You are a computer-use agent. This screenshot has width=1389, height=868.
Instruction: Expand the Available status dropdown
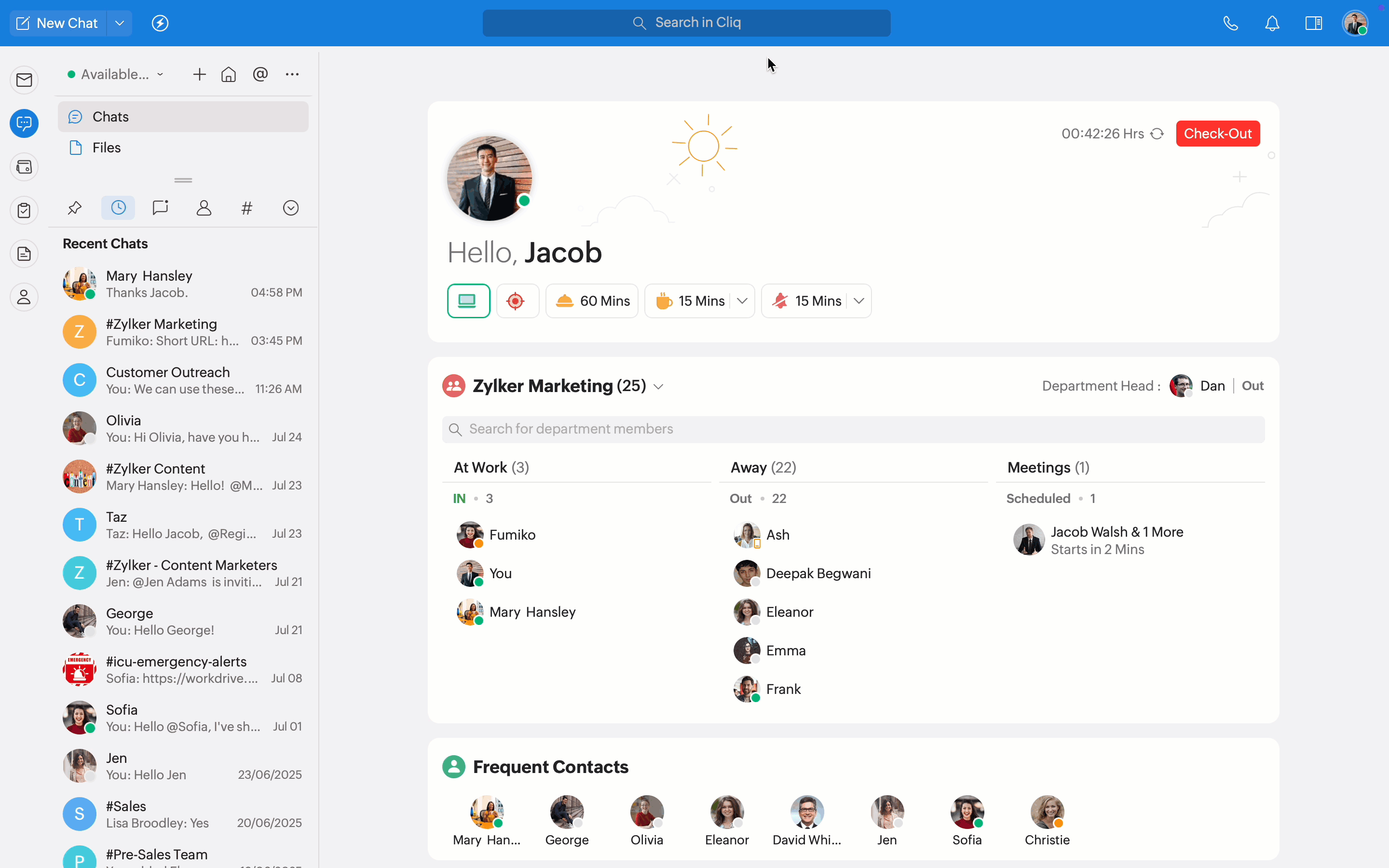[116, 74]
